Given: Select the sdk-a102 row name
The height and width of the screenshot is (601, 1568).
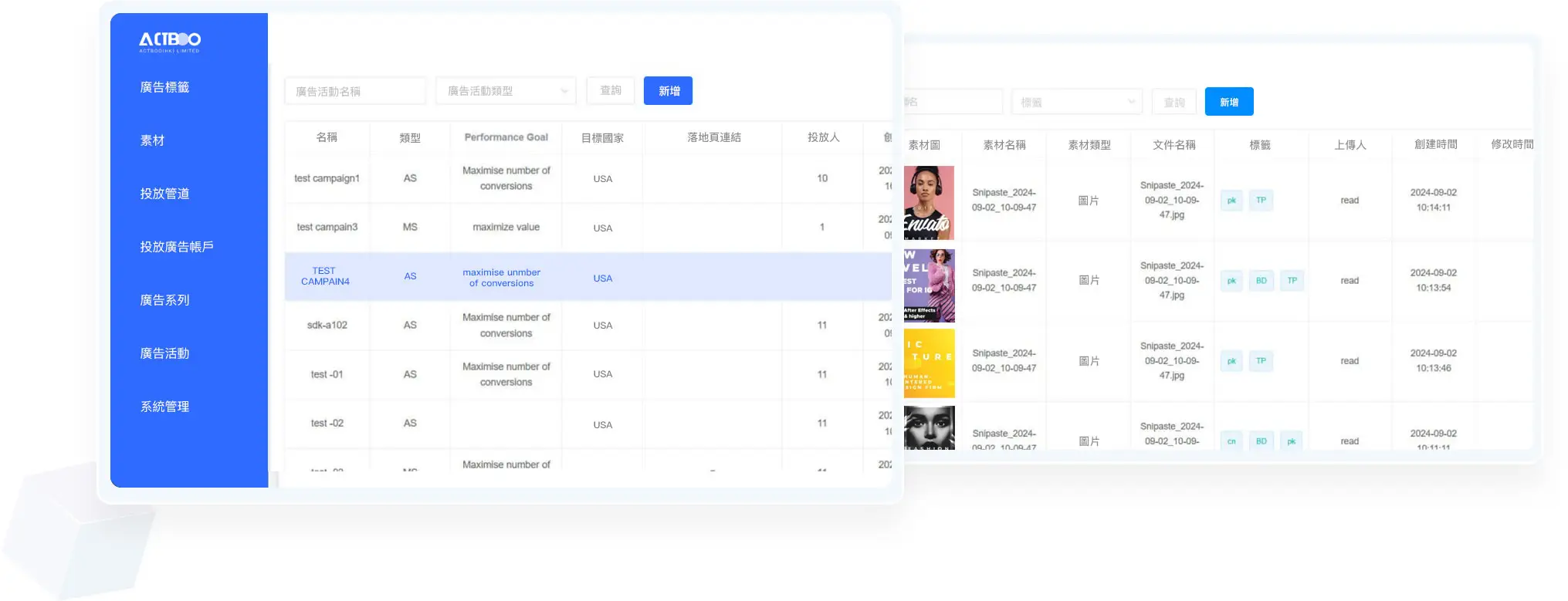Looking at the screenshot, I should coord(327,325).
